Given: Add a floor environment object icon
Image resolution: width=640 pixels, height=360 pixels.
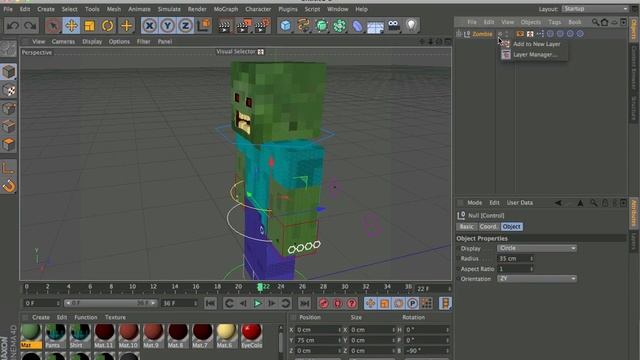Looking at the screenshot, I should click(375, 27).
